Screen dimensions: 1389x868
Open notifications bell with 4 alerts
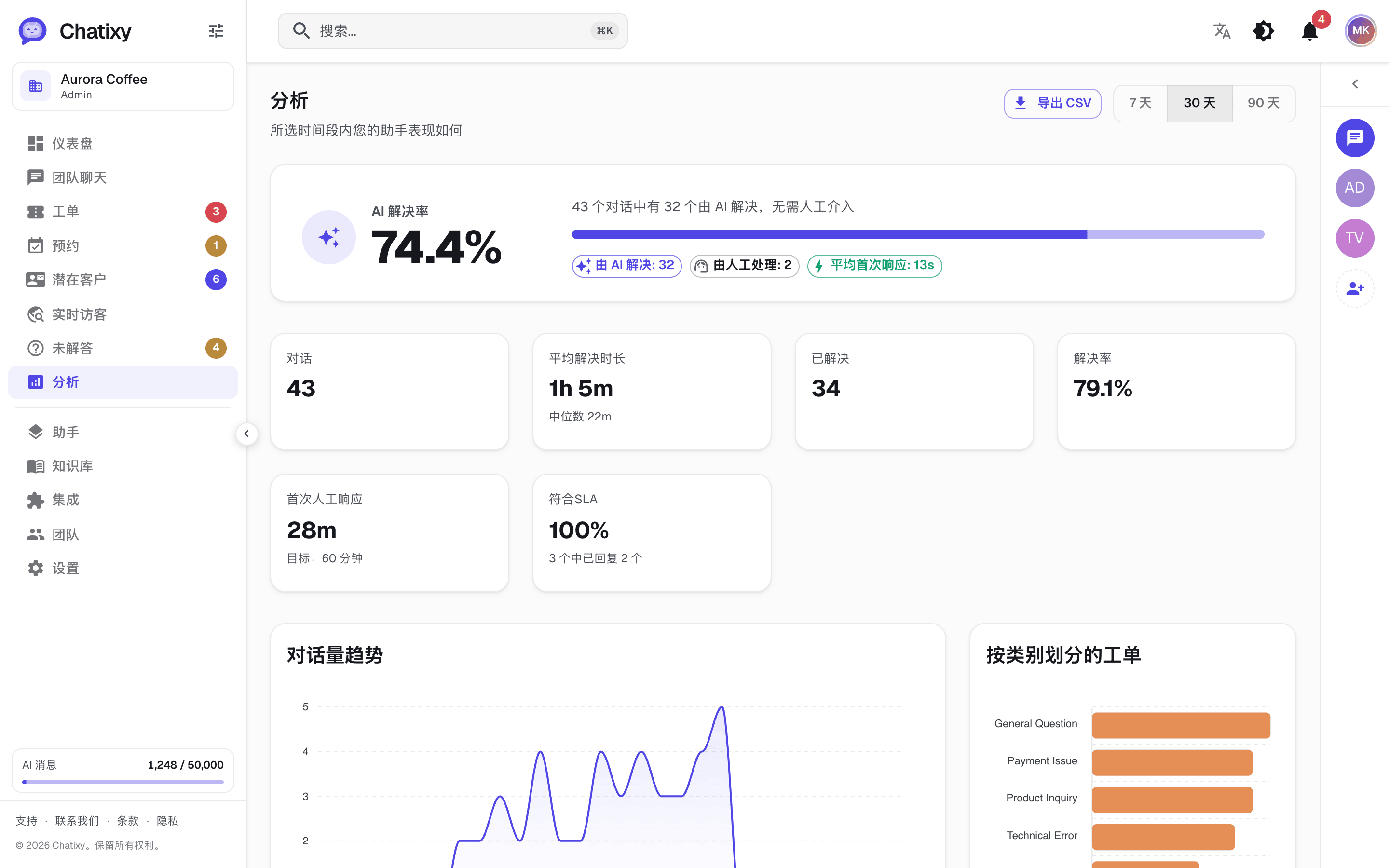(1310, 31)
